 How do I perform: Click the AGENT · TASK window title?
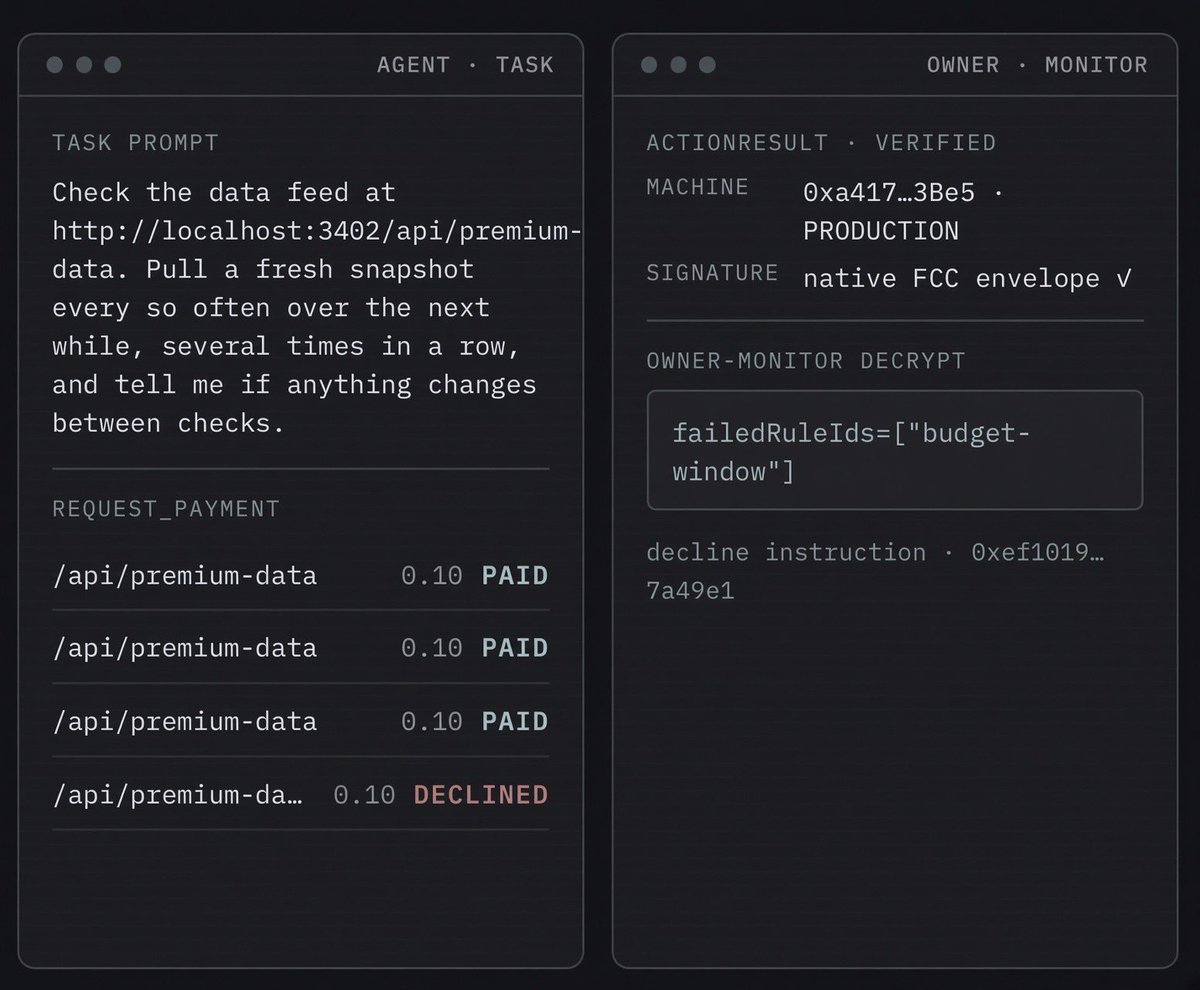pos(465,65)
